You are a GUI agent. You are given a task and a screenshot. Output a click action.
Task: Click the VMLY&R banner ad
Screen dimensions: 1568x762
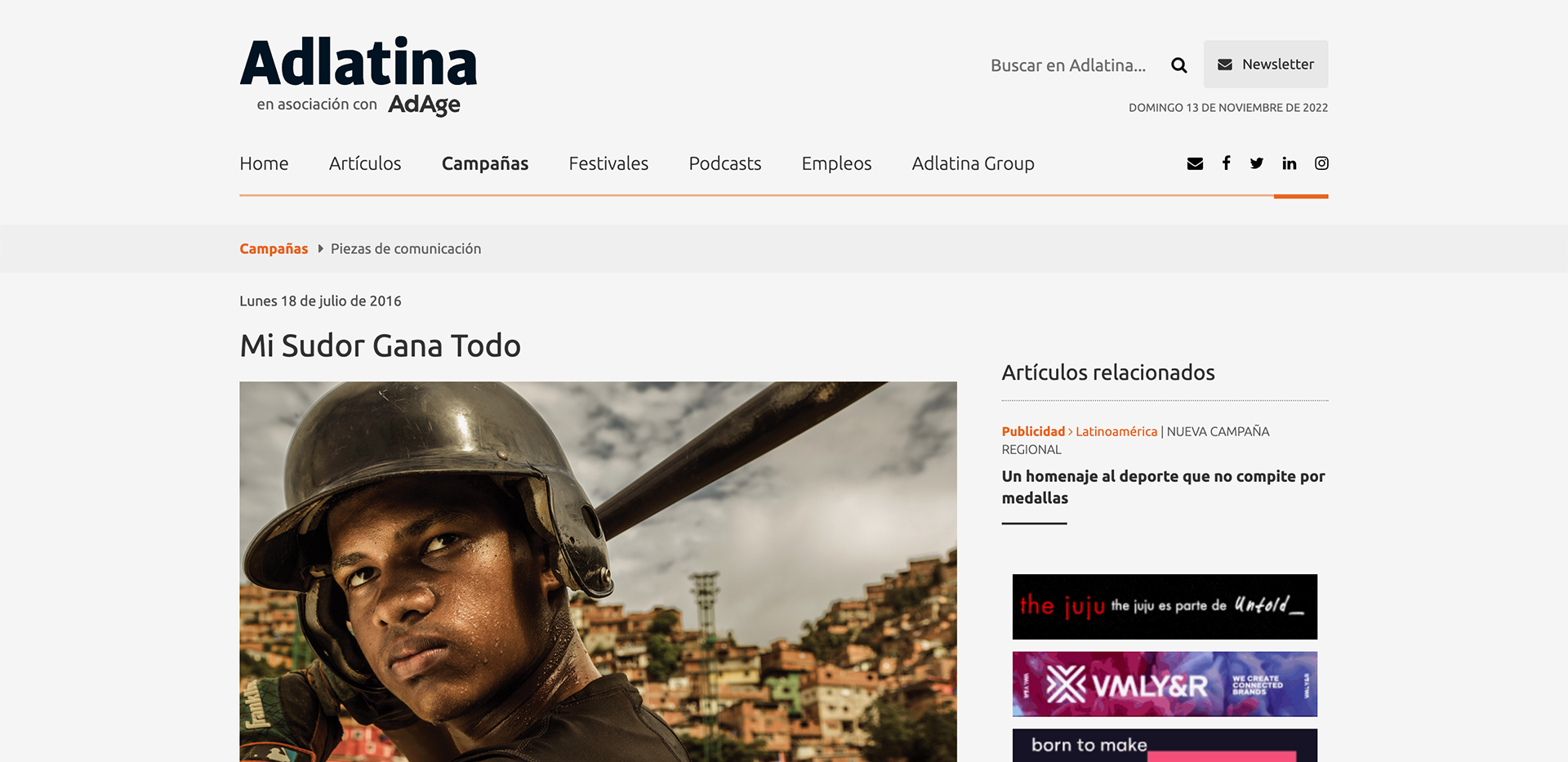coord(1165,684)
